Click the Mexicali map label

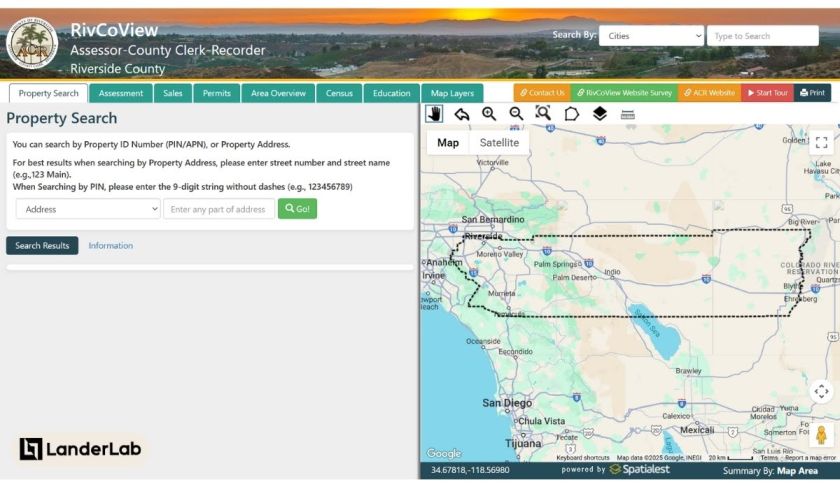pos(697,430)
